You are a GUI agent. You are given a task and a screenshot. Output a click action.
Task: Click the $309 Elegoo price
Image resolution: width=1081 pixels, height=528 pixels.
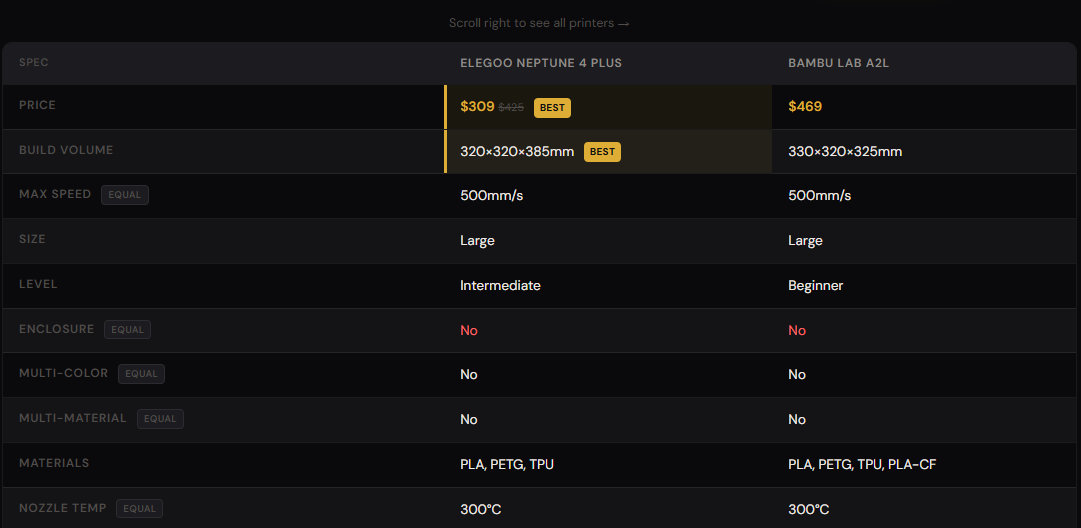click(477, 107)
